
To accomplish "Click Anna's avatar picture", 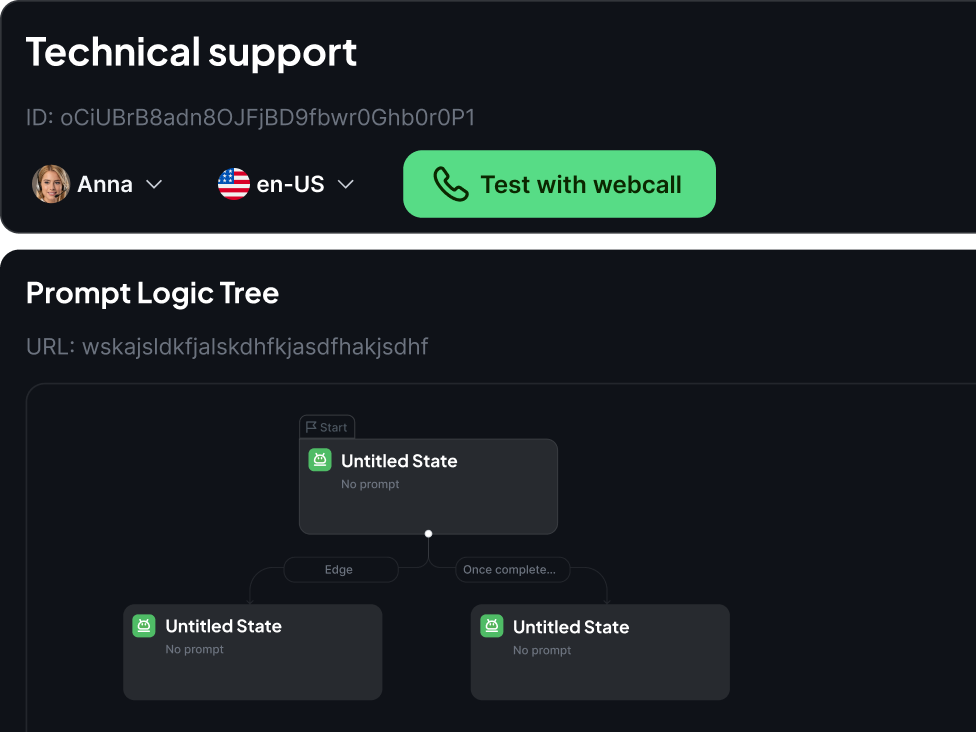I will [50, 183].
